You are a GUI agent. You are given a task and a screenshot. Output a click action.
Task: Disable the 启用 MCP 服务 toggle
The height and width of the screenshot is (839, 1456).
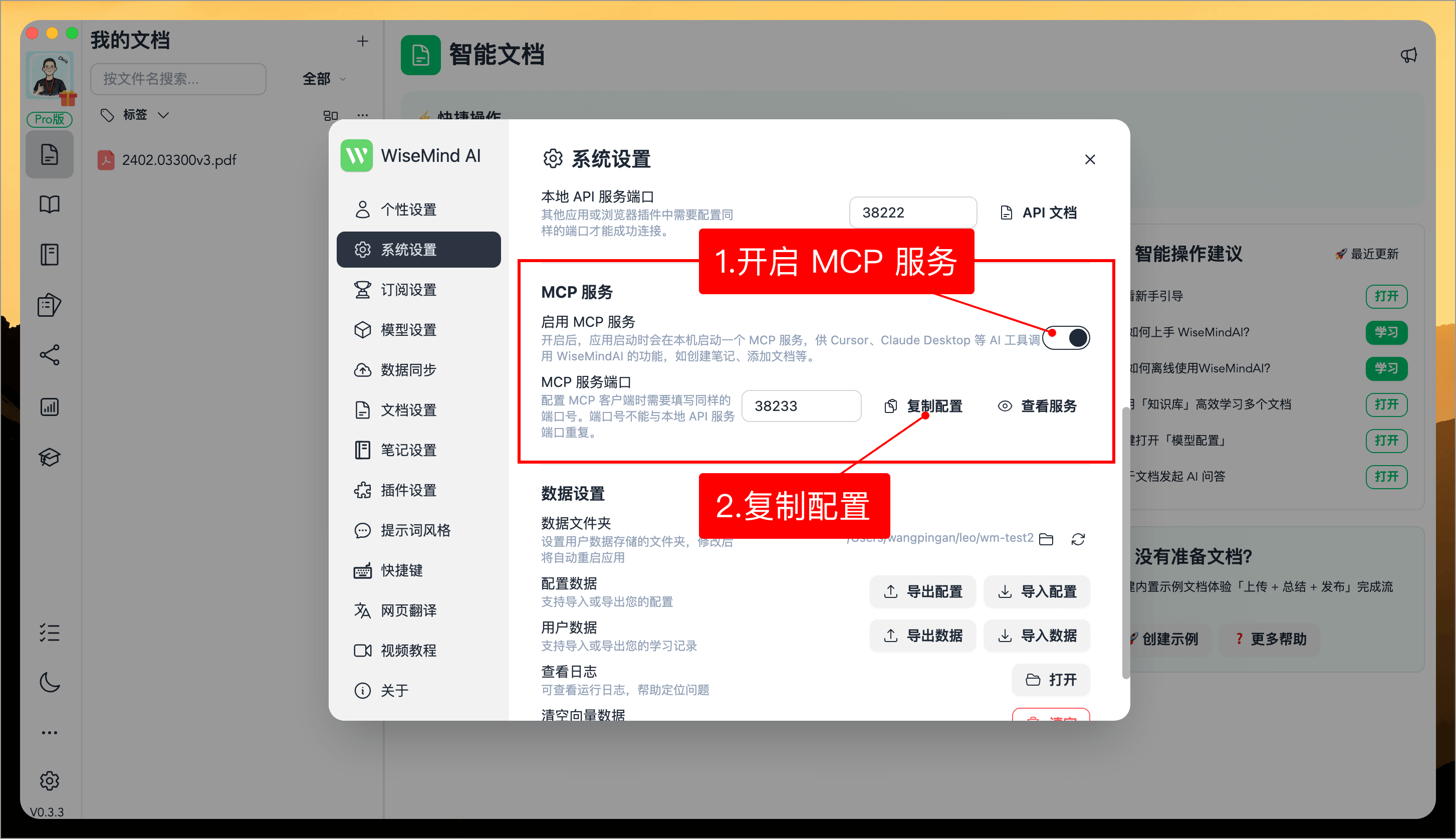(1066, 338)
